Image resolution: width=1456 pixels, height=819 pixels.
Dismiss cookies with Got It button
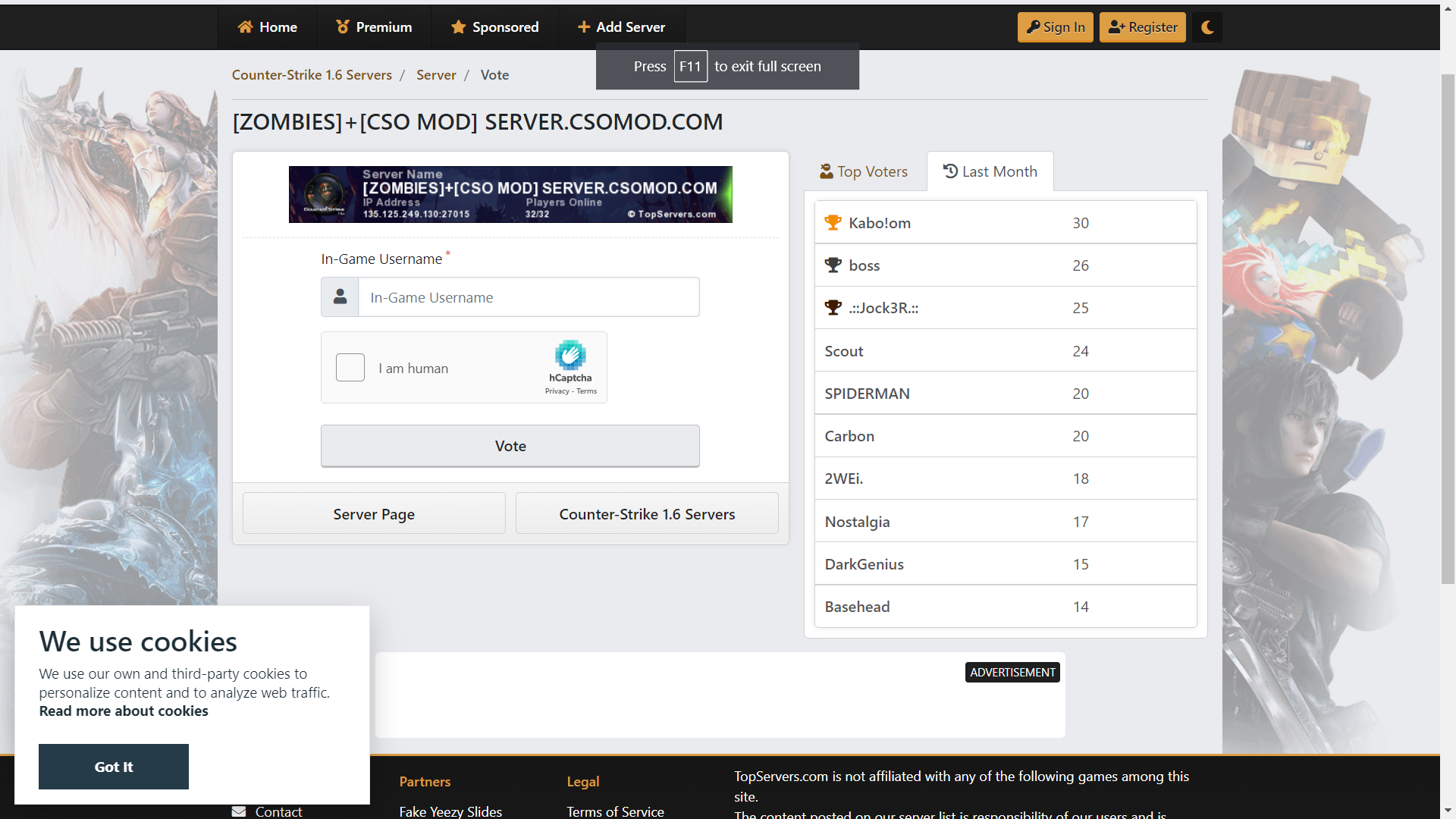point(114,766)
